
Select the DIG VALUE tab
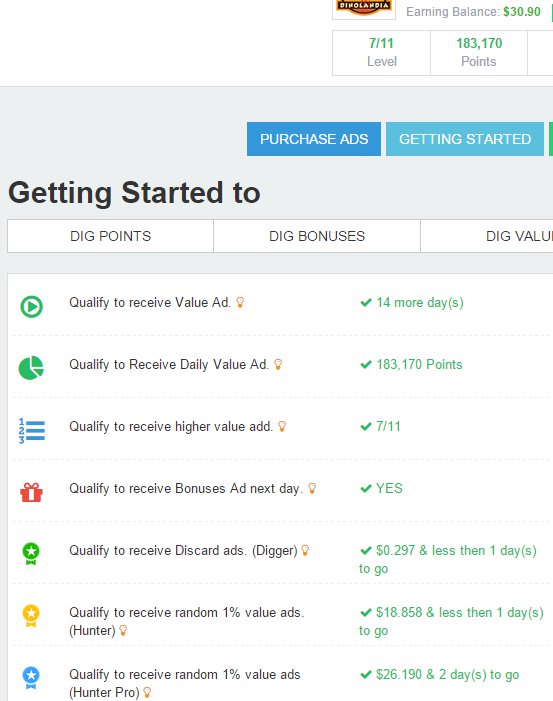[x=487, y=236]
